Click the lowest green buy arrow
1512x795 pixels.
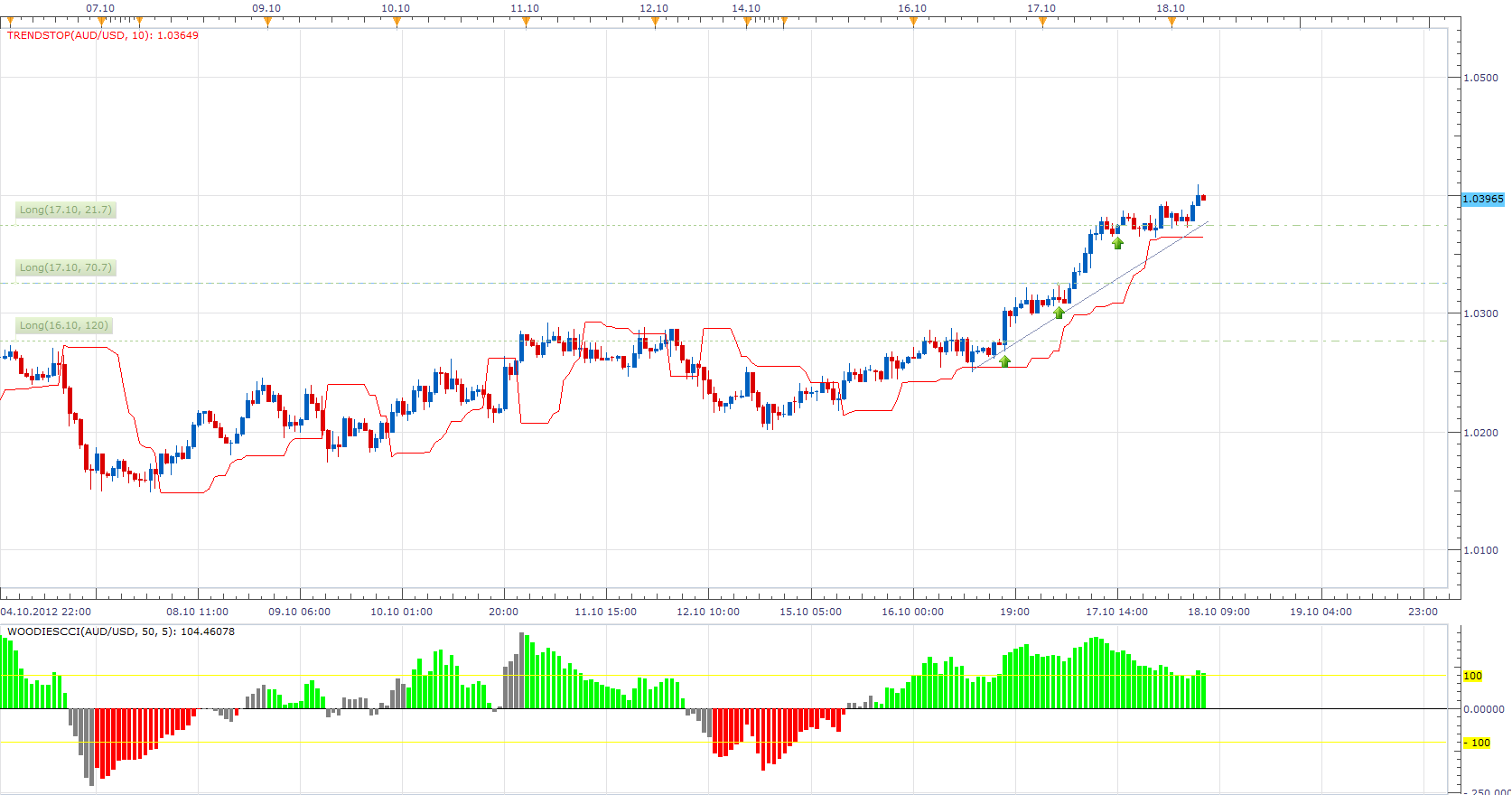[1004, 361]
